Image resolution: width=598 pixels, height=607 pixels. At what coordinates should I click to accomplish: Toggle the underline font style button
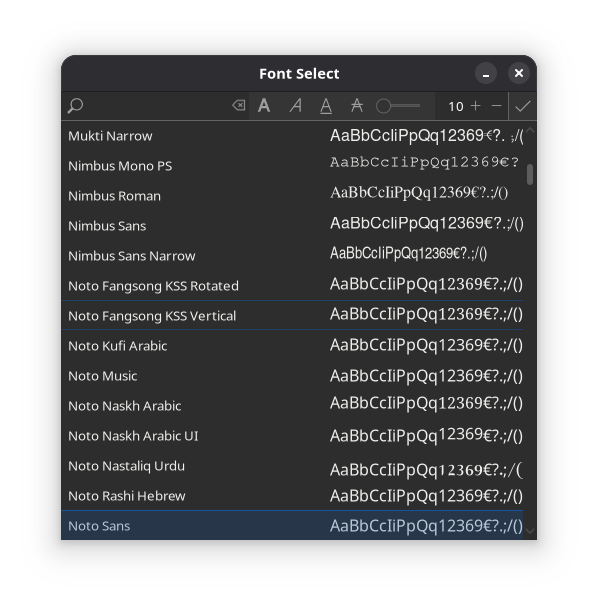326,106
